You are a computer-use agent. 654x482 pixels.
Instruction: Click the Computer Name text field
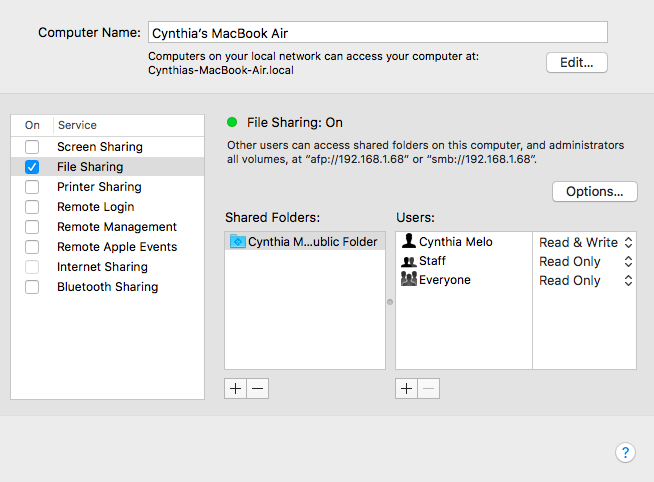(x=377, y=32)
